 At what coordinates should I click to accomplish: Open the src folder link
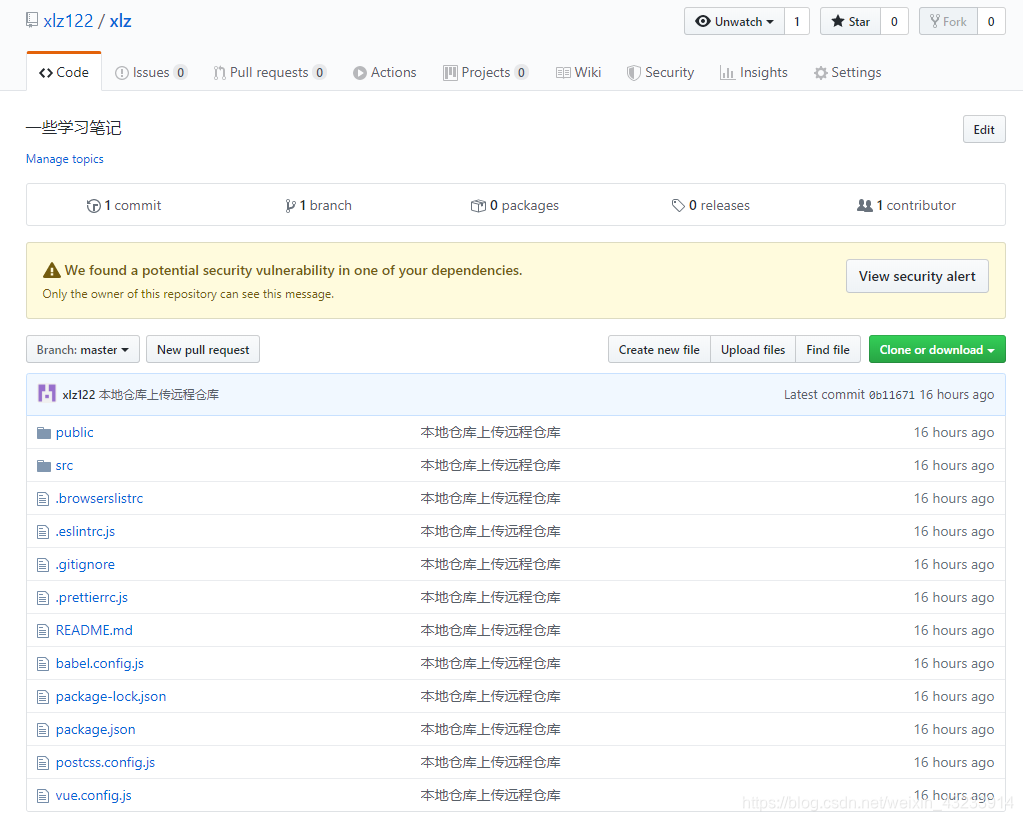(65, 465)
